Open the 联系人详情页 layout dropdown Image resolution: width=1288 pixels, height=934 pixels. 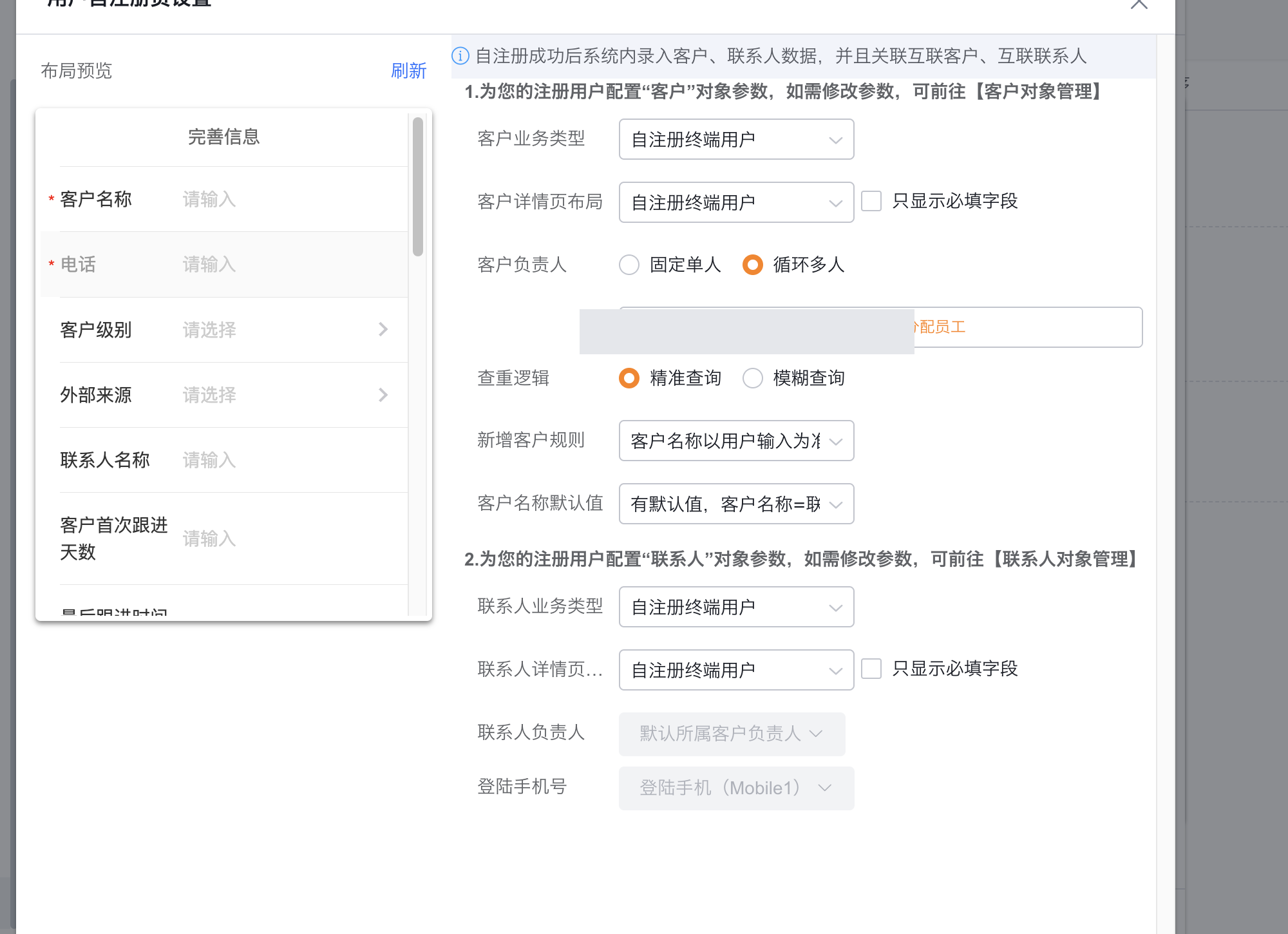736,670
